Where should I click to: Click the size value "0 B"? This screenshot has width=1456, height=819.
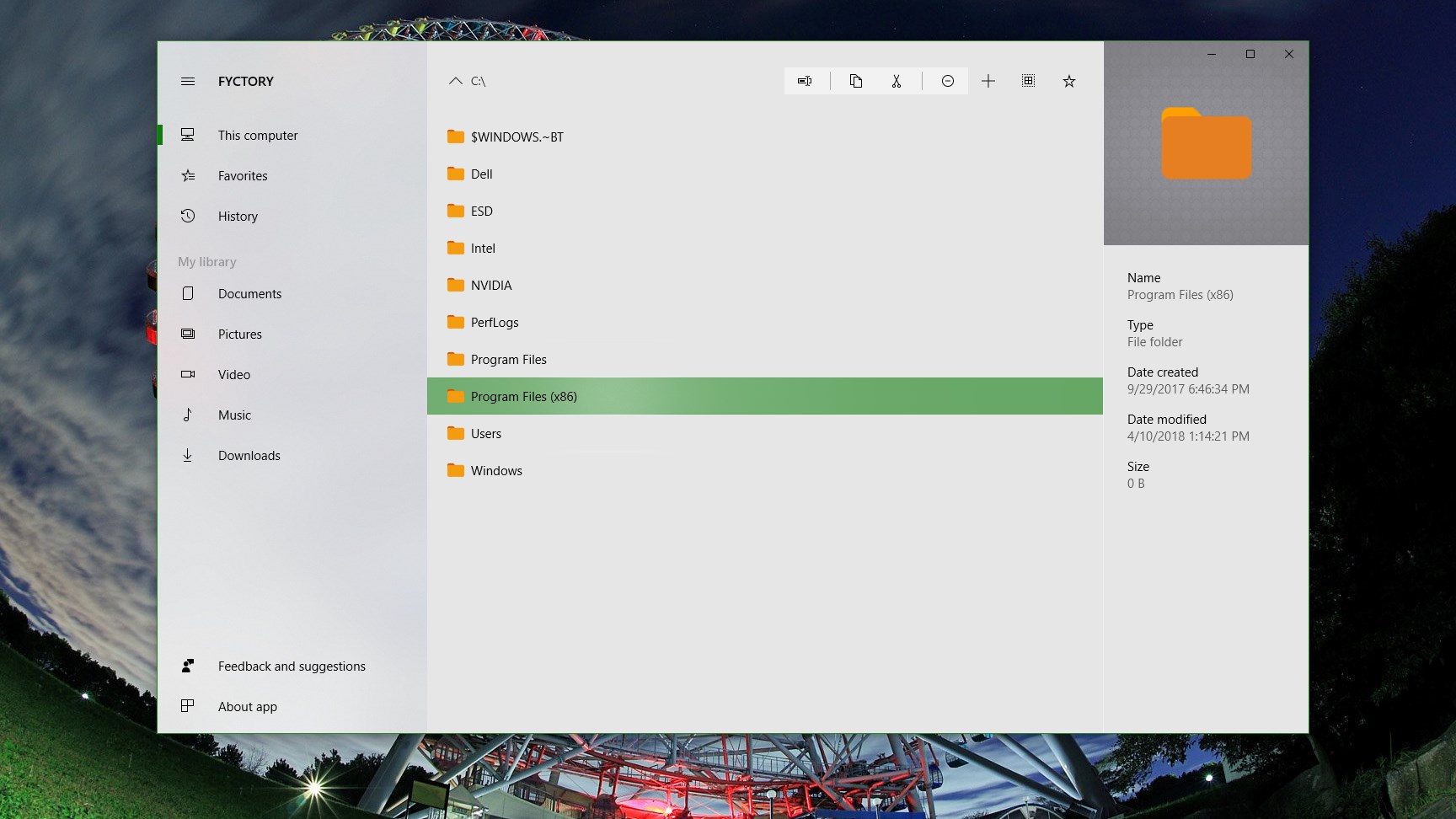coord(1136,484)
